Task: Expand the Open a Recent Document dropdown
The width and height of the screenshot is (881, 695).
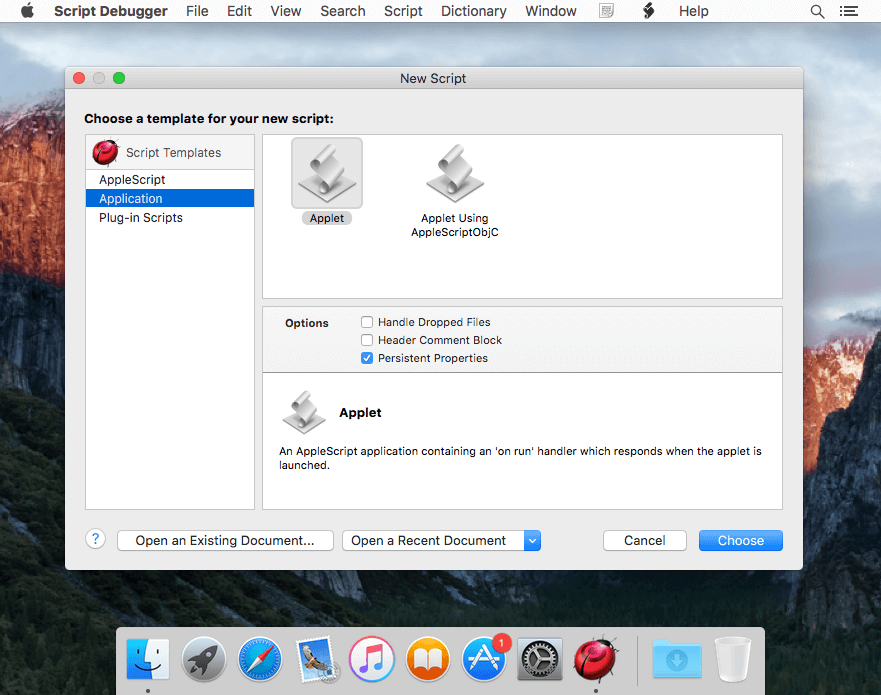Action: (533, 540)
